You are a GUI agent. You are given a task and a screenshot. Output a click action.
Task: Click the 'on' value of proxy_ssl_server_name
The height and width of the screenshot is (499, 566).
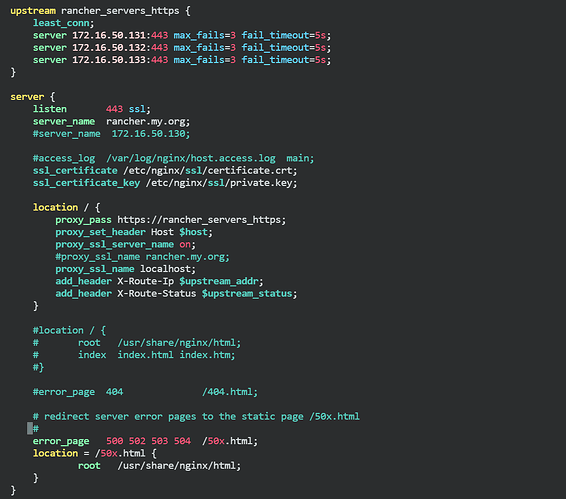(x=185, y=244)
